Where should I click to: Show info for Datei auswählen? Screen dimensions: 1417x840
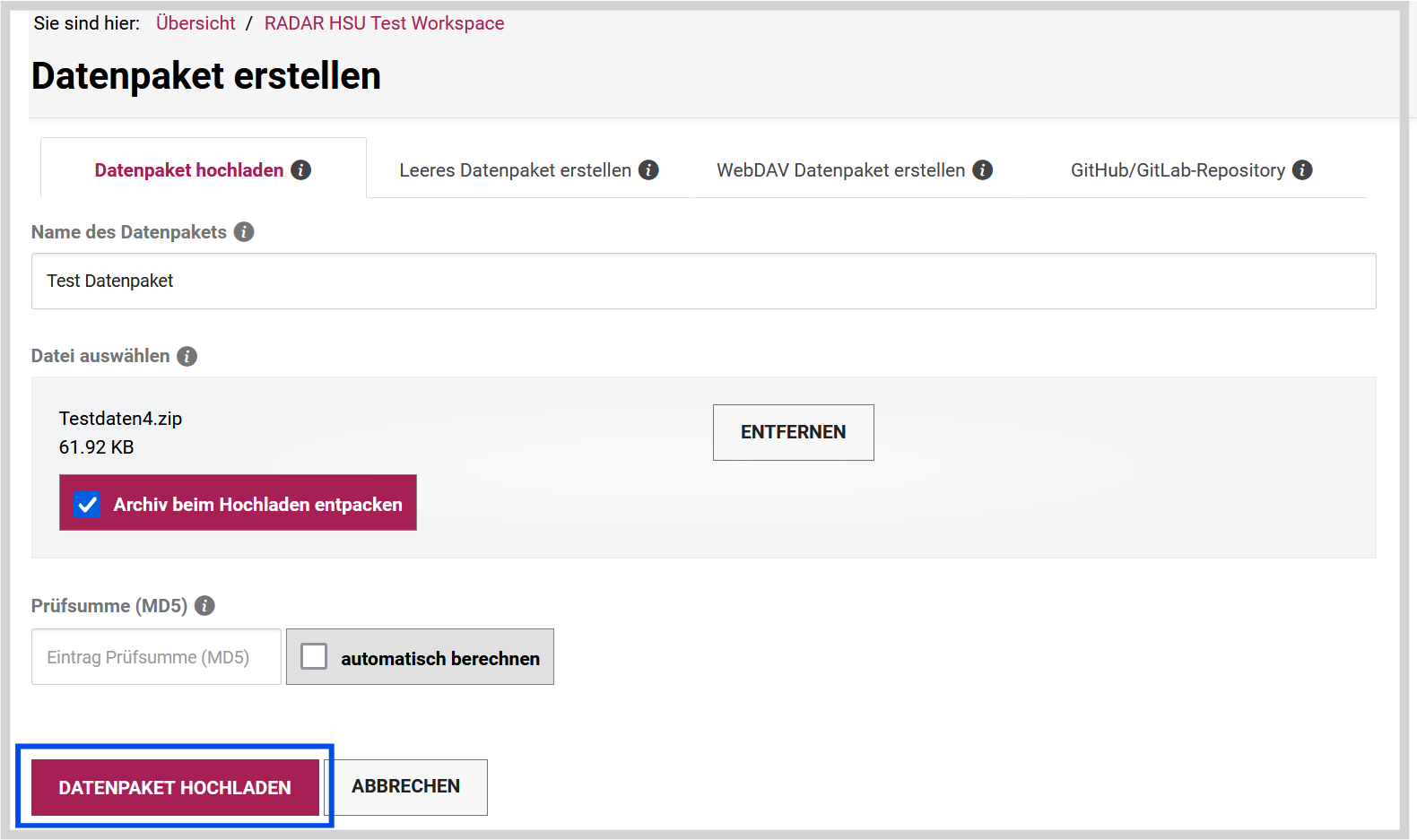(187, 356)
